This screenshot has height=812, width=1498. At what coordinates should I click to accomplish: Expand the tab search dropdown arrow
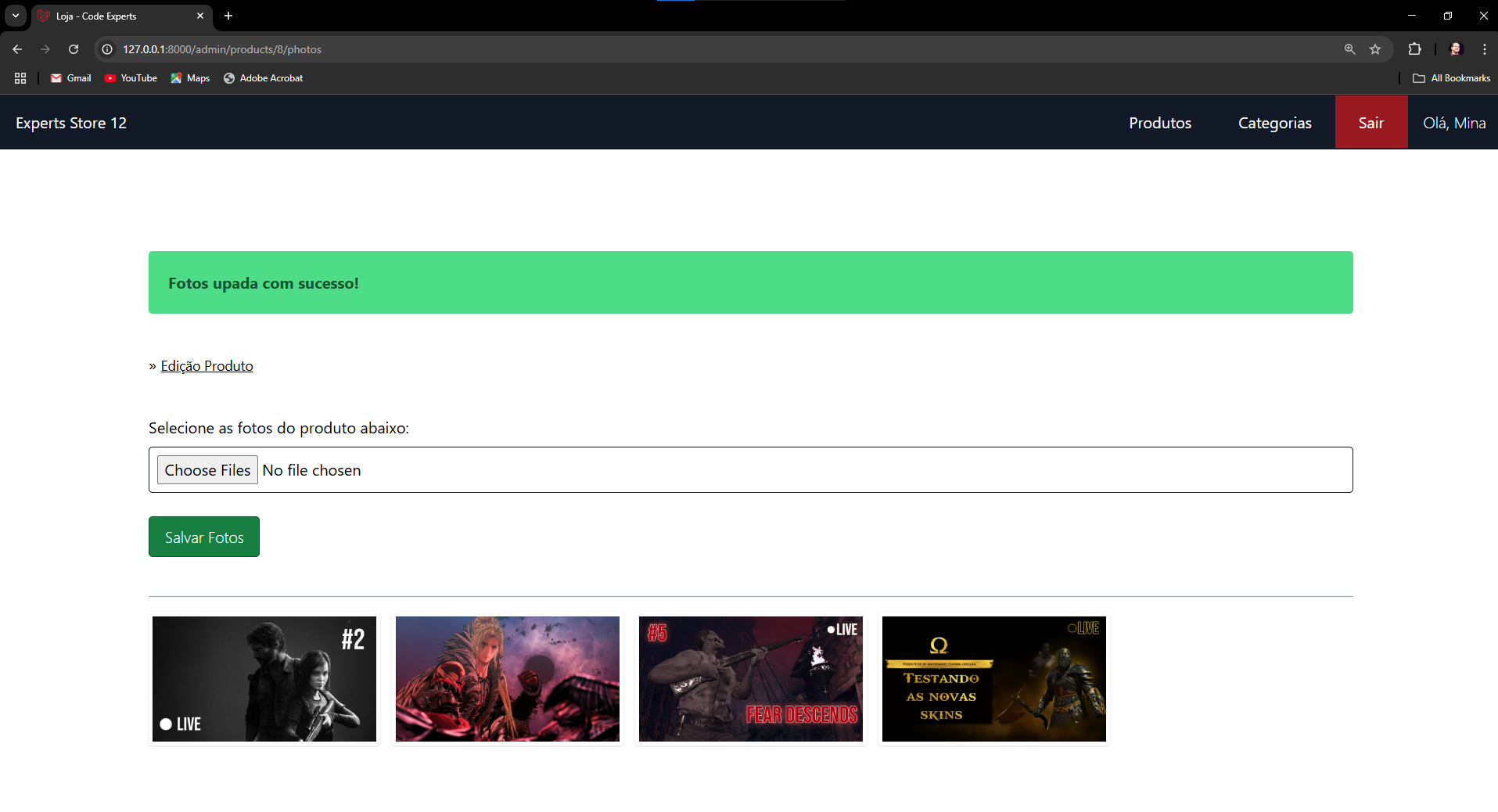coord(16,16)
